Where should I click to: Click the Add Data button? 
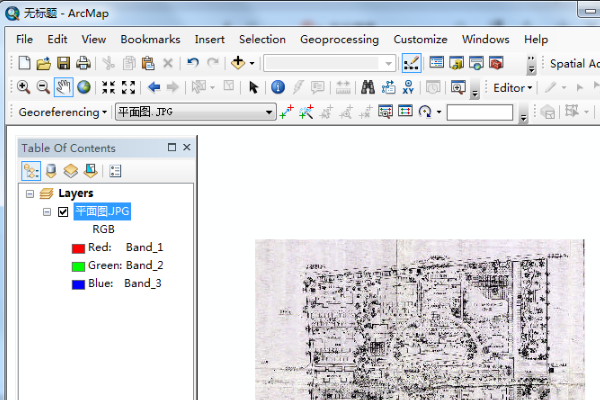238,62
